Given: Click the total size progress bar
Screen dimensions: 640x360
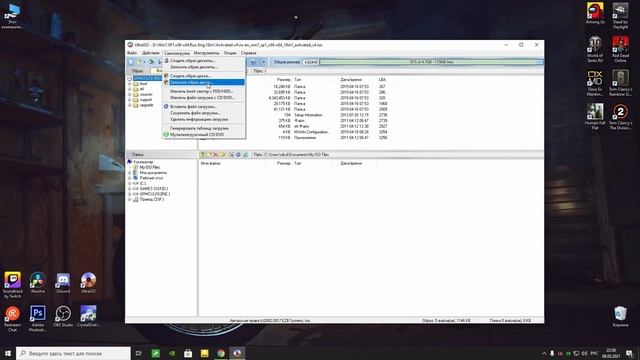Looking at the screenshot, I should tap(431, 62).
